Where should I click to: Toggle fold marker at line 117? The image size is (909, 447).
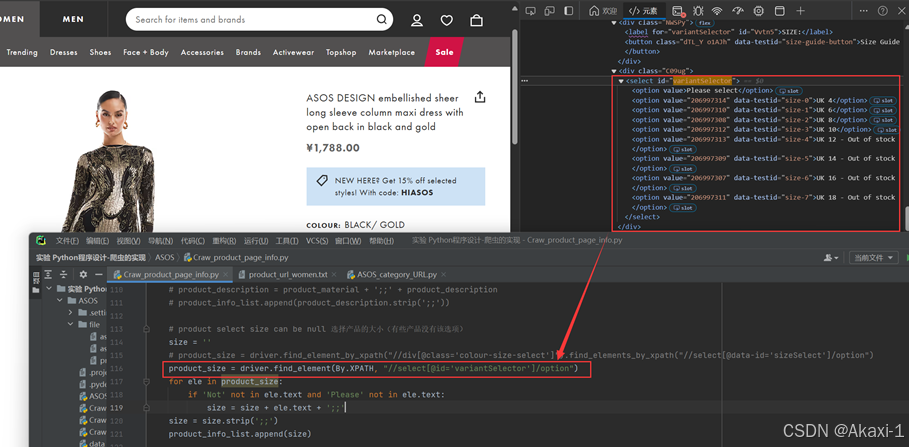146,381
